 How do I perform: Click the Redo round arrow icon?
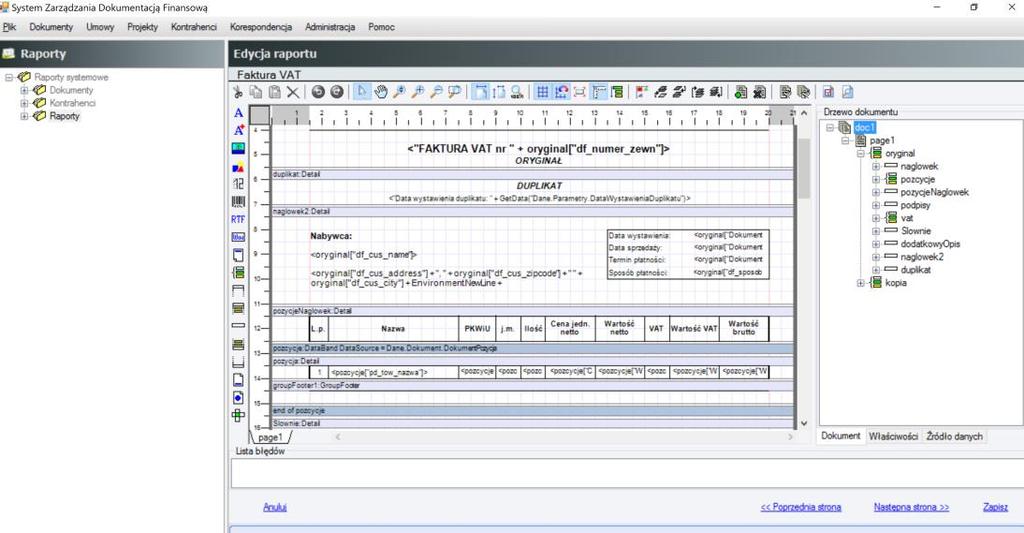click(x=336, y=92)
